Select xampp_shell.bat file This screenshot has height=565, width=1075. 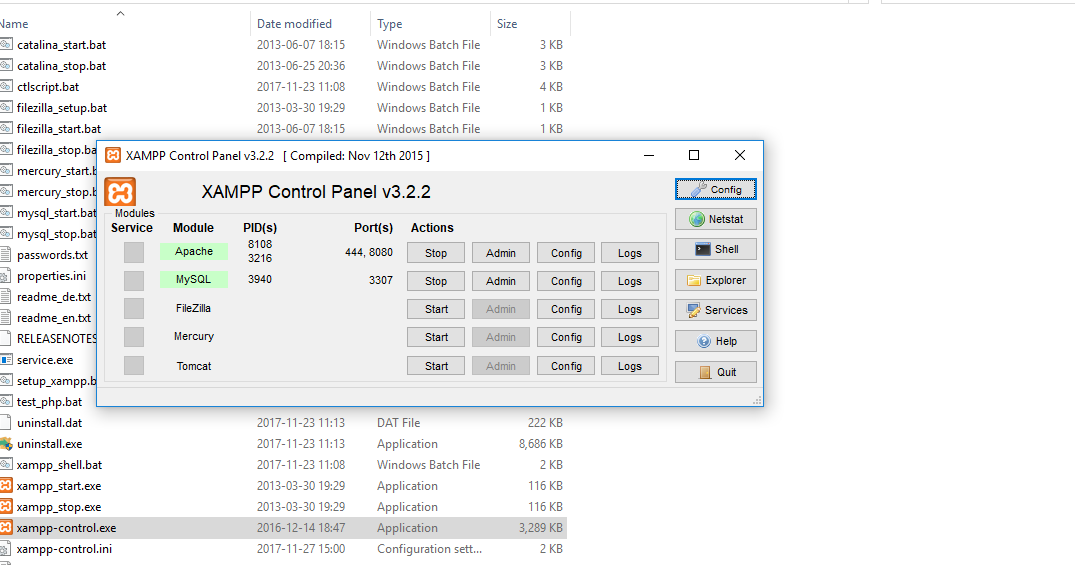tap(59, 465)
